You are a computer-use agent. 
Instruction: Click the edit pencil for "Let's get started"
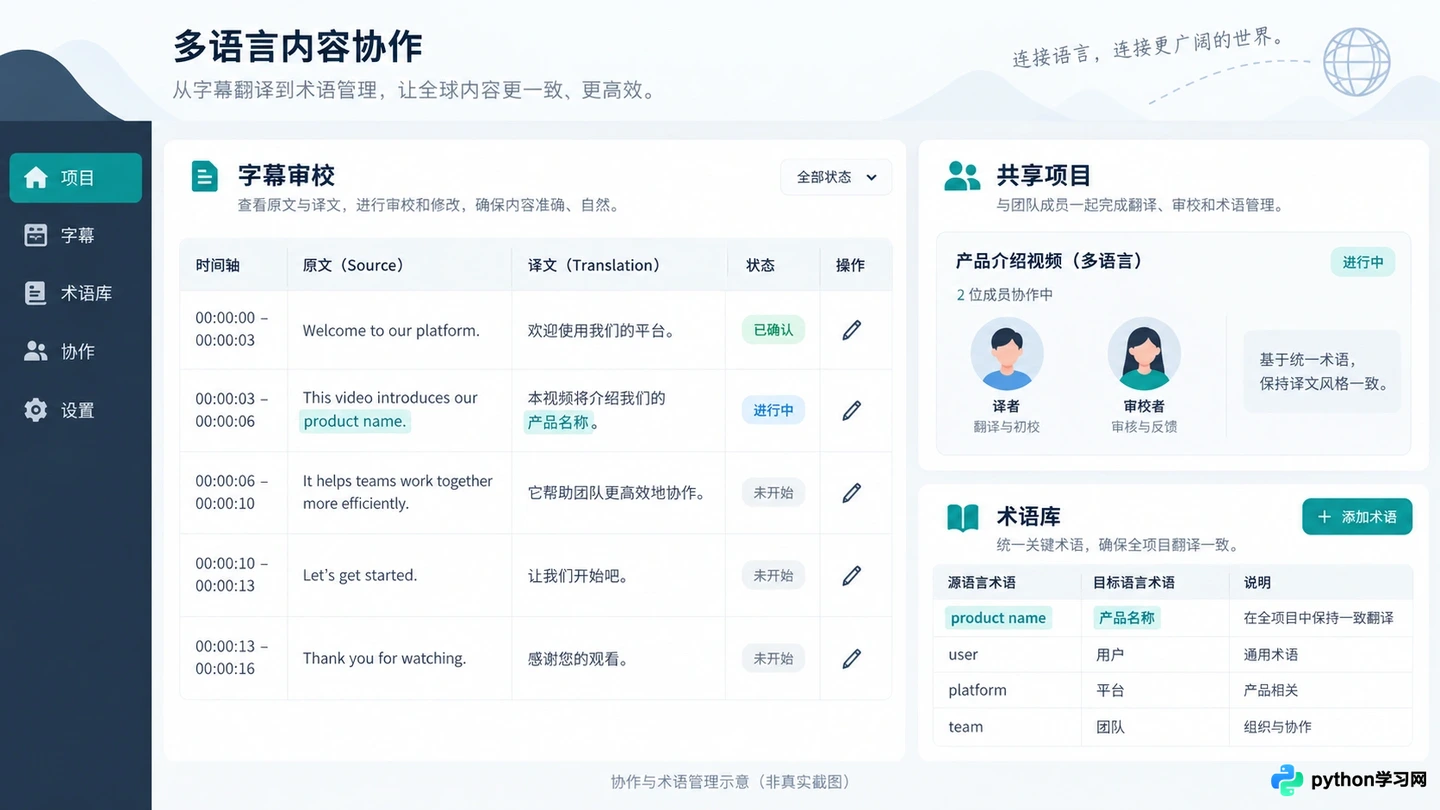(x=851, y=575)
